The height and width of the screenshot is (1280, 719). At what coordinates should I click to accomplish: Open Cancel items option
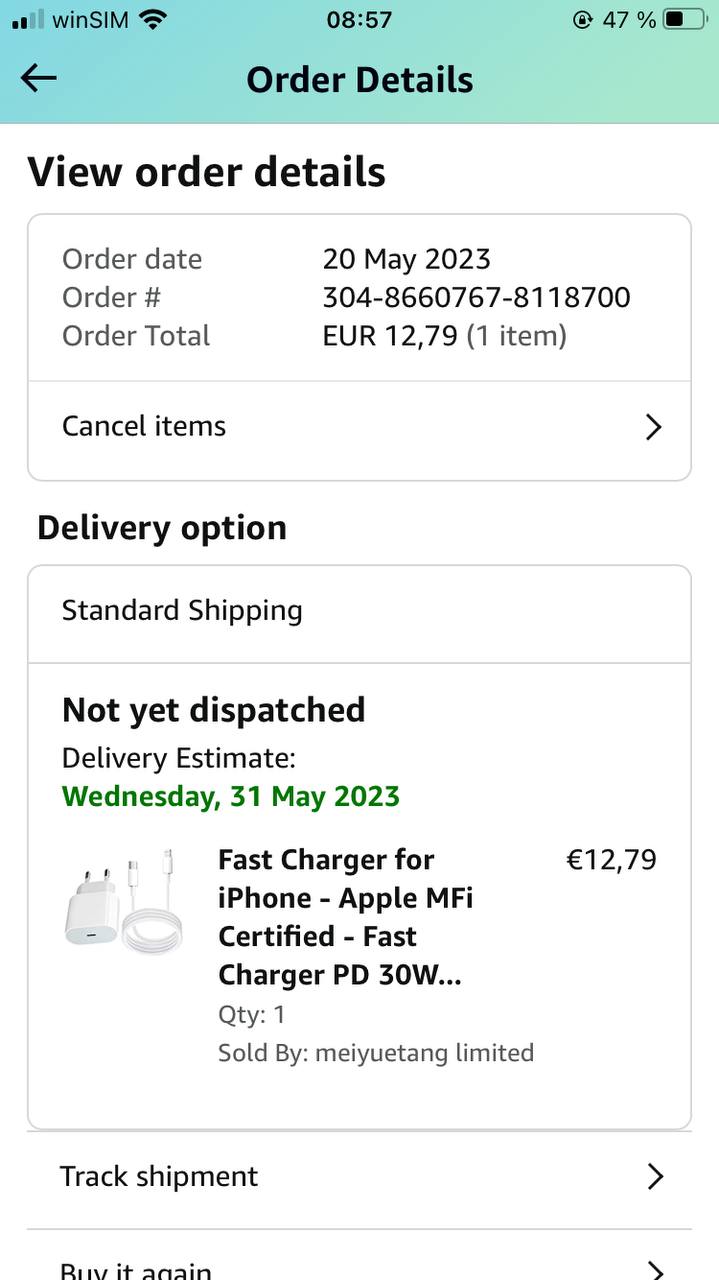click(145, 426)
